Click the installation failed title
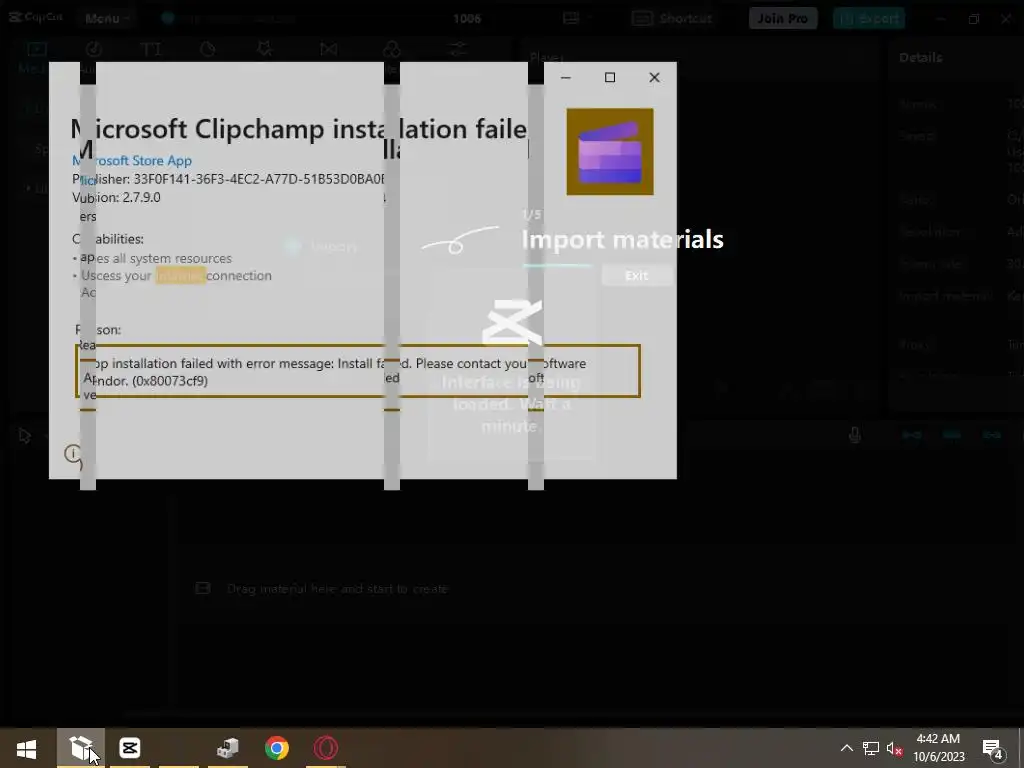Viewport: 1024px width, 768px height. pos(299,129)
